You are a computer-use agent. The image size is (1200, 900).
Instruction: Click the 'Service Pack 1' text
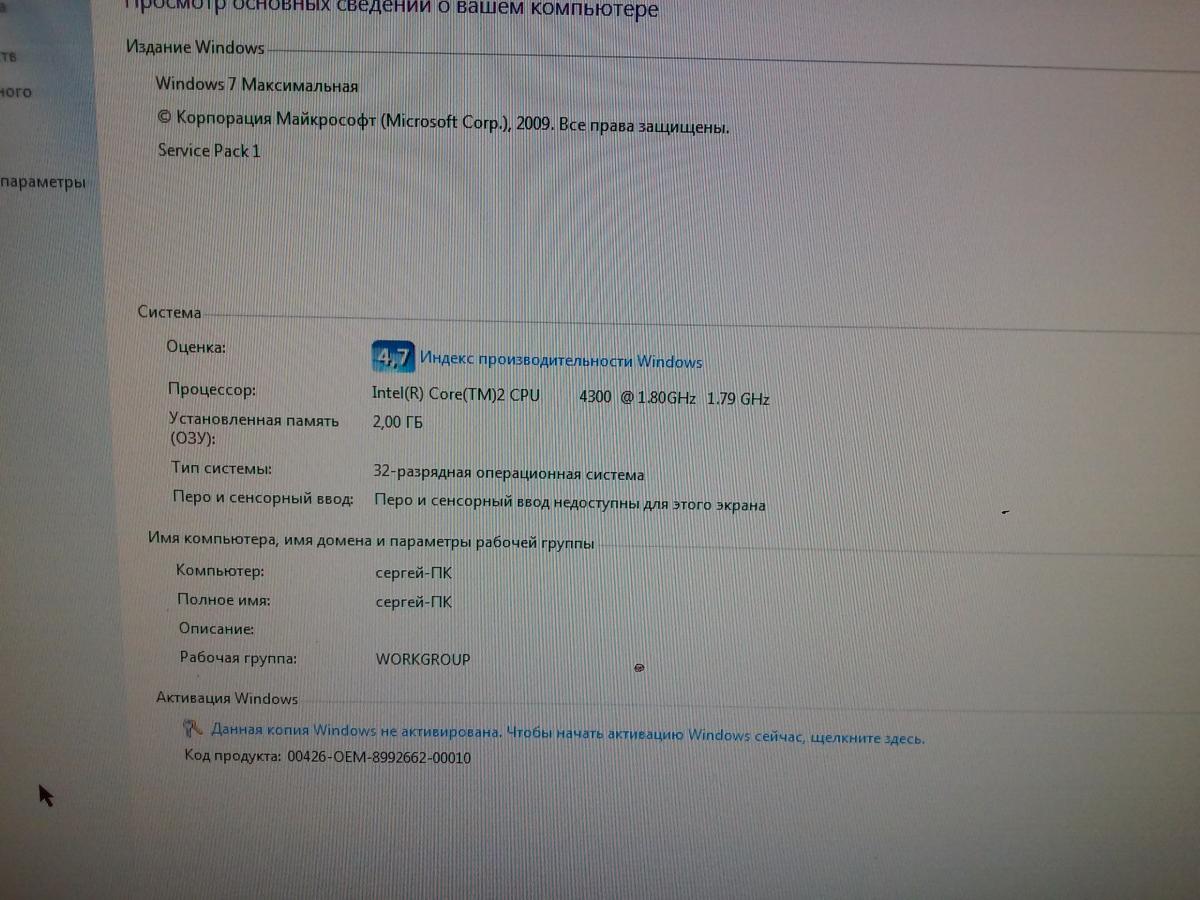click(209, 151)
